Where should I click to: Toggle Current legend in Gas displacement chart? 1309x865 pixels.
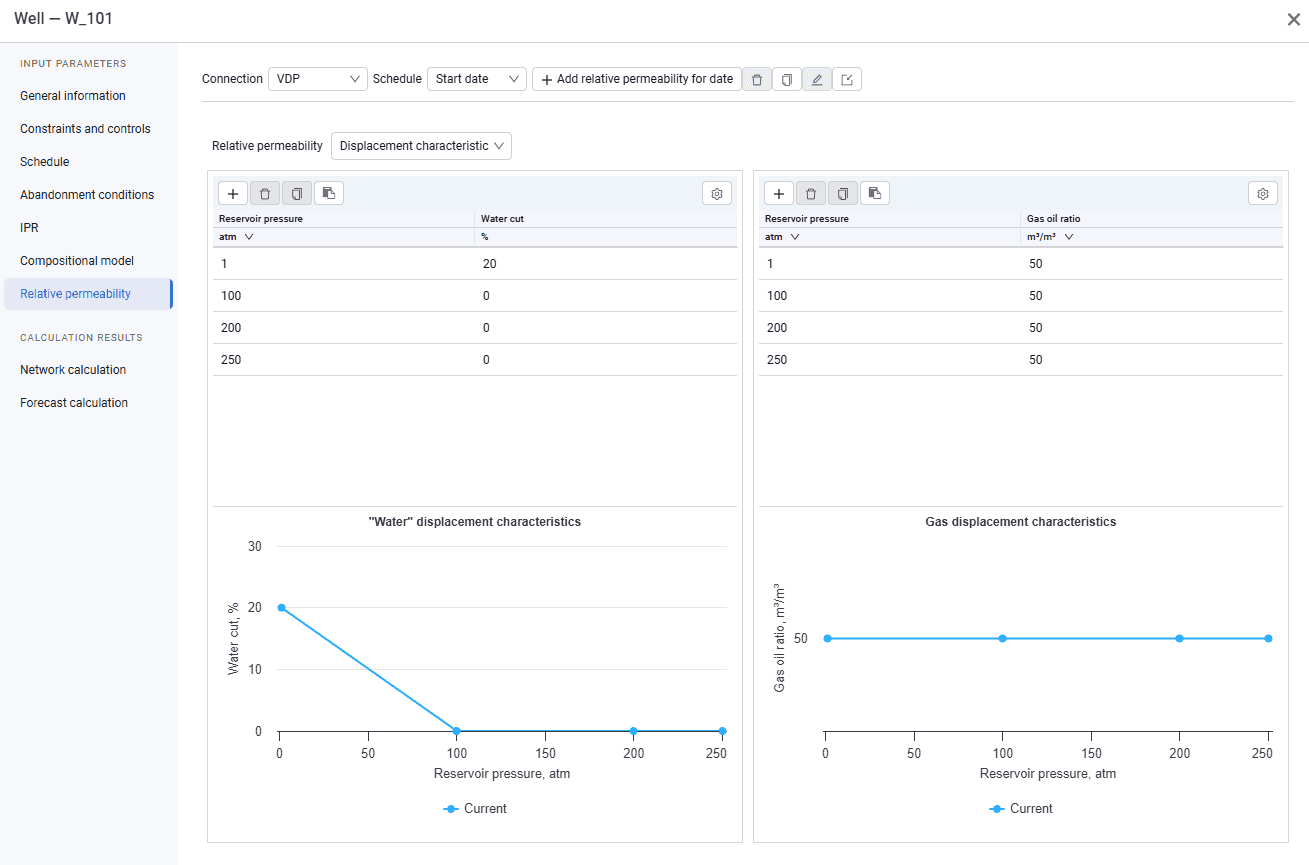tap(1021, 808)
